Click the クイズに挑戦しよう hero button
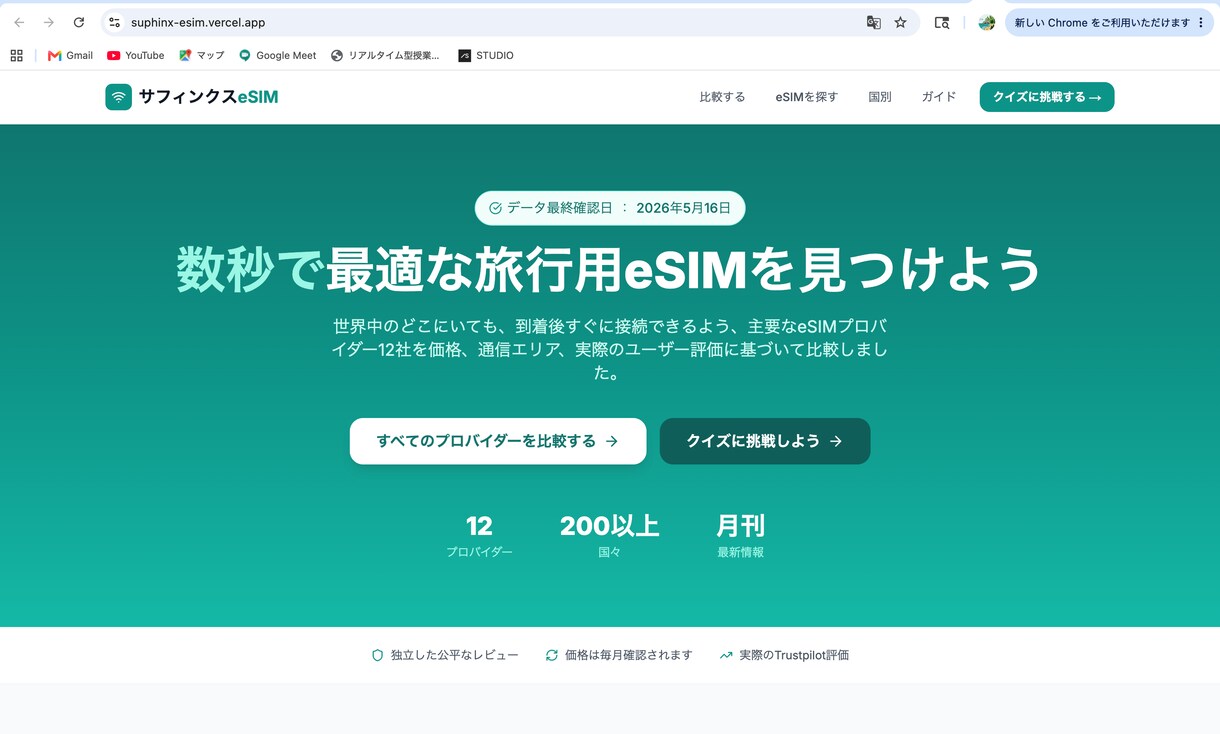Screen dimensions: 1220x734 (x=765, y=441)
